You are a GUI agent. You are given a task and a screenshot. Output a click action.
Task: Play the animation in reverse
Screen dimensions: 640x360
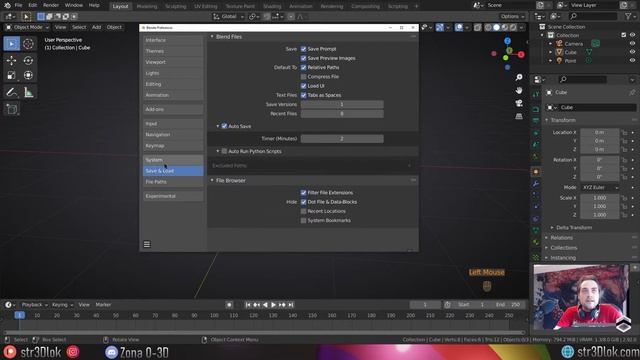(x=265, y=305)
